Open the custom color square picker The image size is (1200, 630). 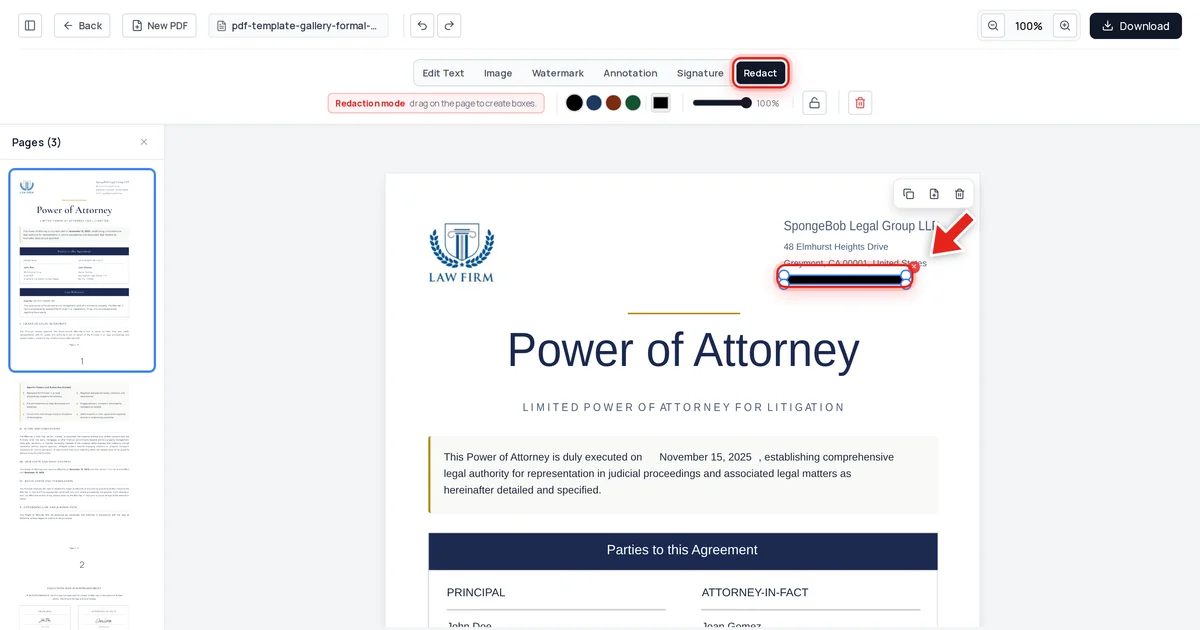pos(661,103)
